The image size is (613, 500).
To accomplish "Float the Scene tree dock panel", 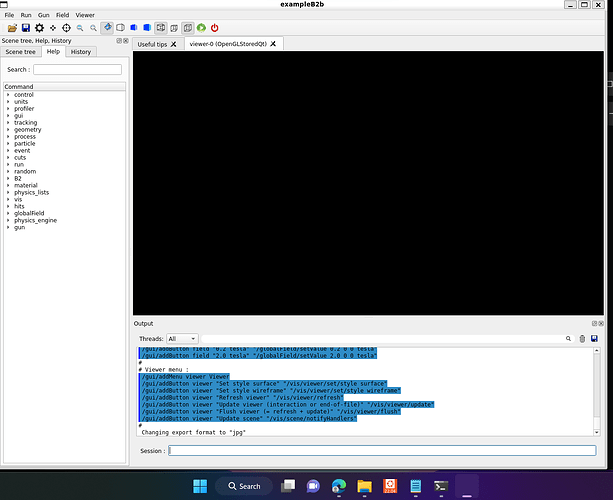I will pos(119,41).
